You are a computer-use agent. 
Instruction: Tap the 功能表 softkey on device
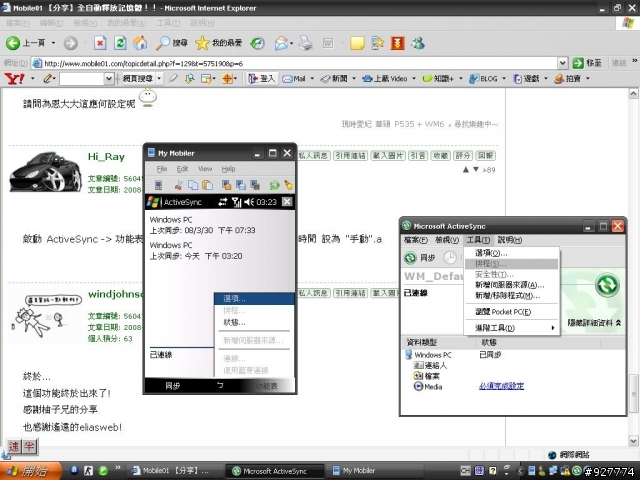267,386
